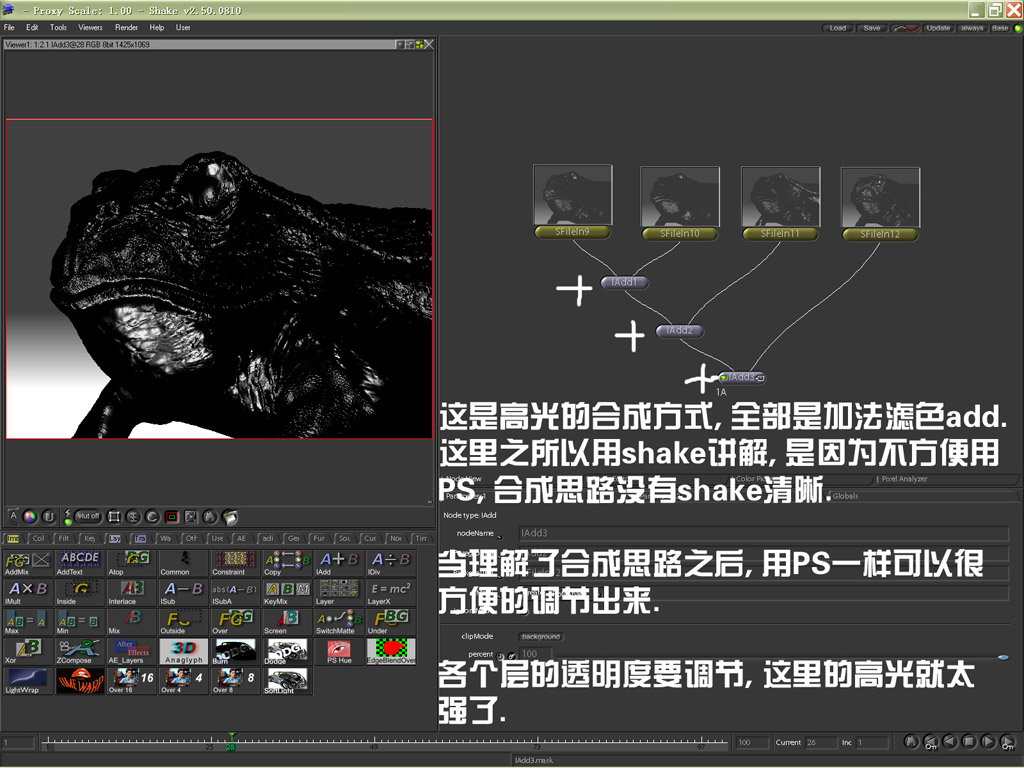
Task: Insert a Screen node
Action: (287, 622)
